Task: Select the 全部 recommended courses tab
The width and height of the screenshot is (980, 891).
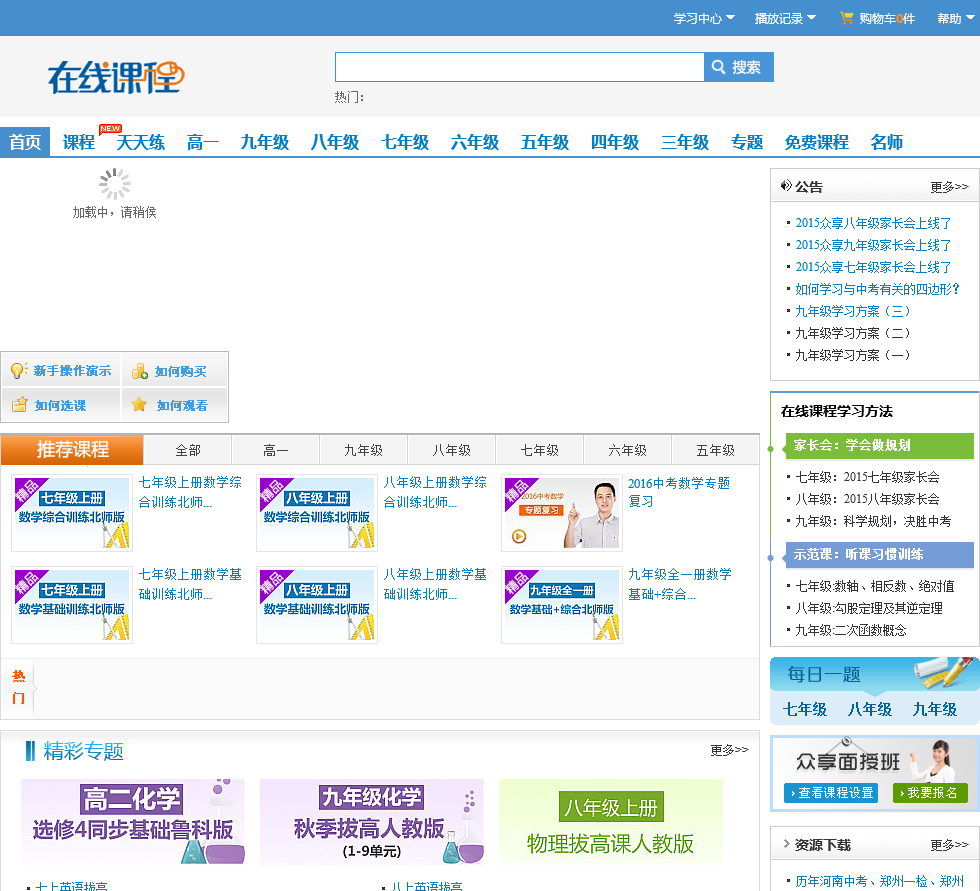Action: (x=188, y=450)
